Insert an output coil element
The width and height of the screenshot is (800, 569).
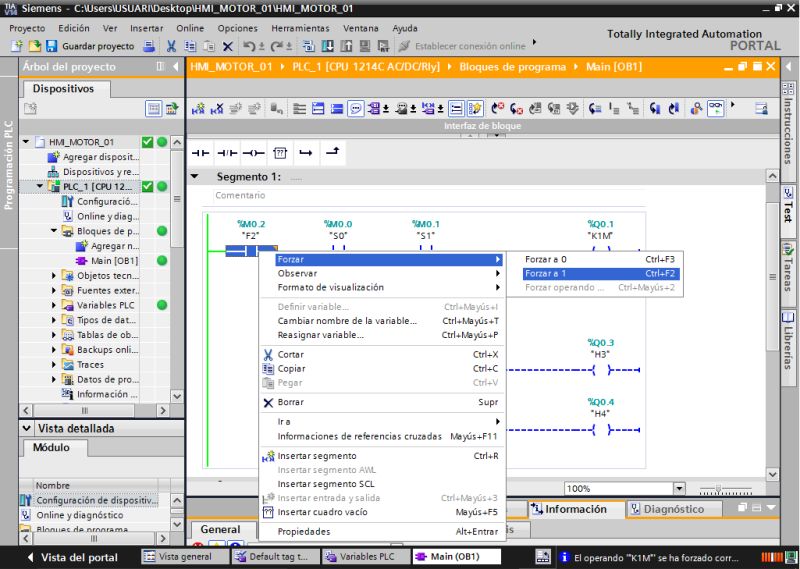(x=253, y=152)
